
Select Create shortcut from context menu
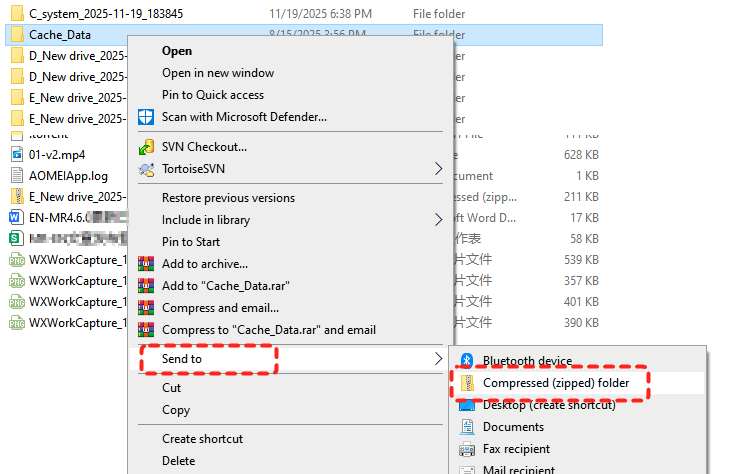pyautogui.click(x=202, y=439)
